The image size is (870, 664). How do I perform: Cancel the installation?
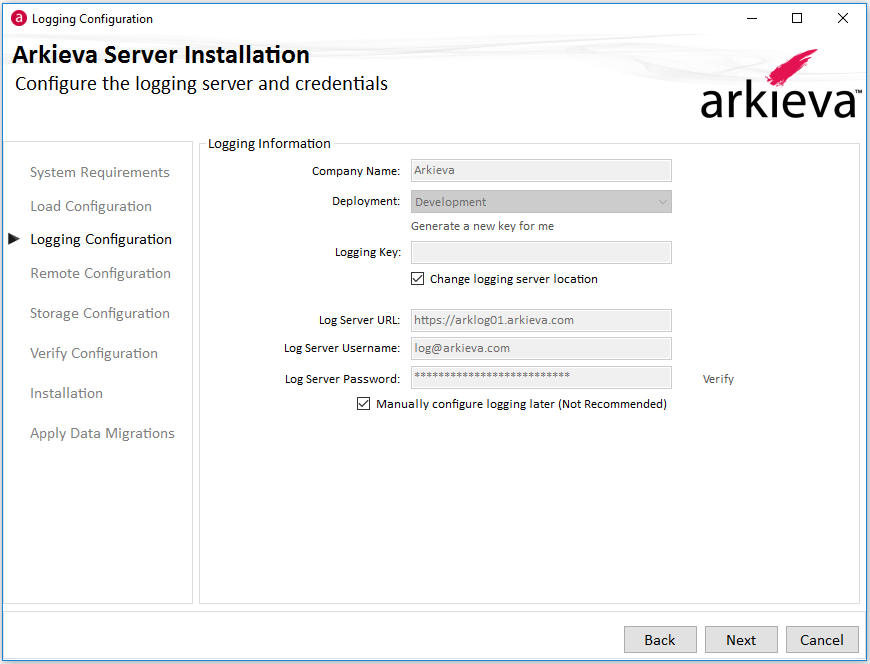click(822, 640)
